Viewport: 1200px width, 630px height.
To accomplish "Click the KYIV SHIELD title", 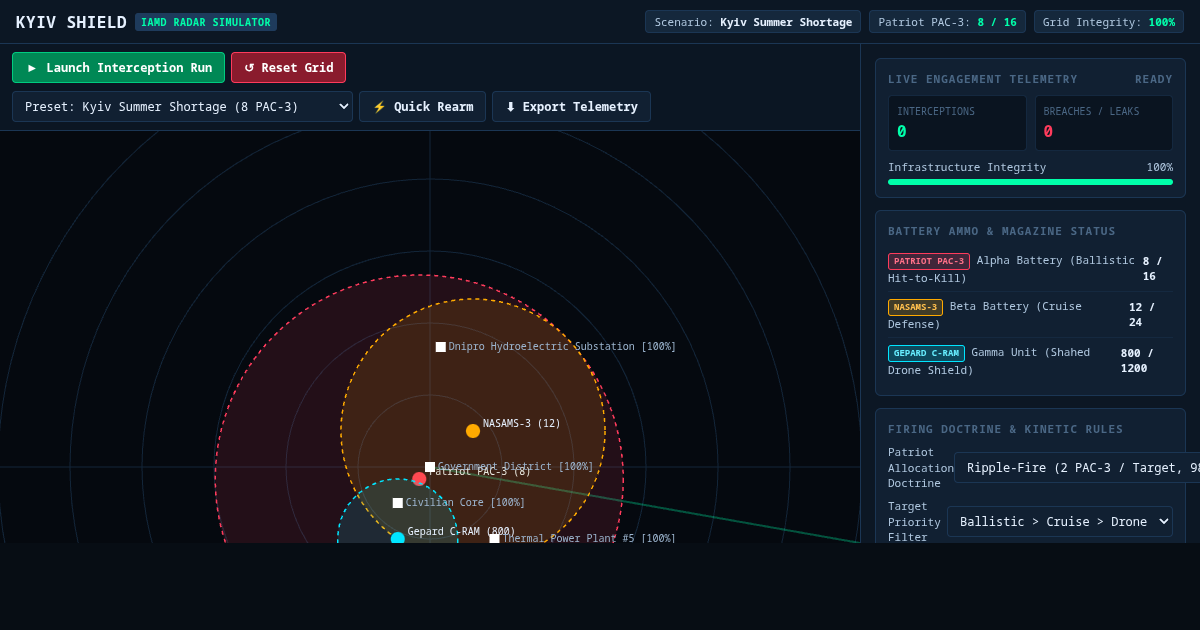I will pyautogui.click(x=71, y=22).
